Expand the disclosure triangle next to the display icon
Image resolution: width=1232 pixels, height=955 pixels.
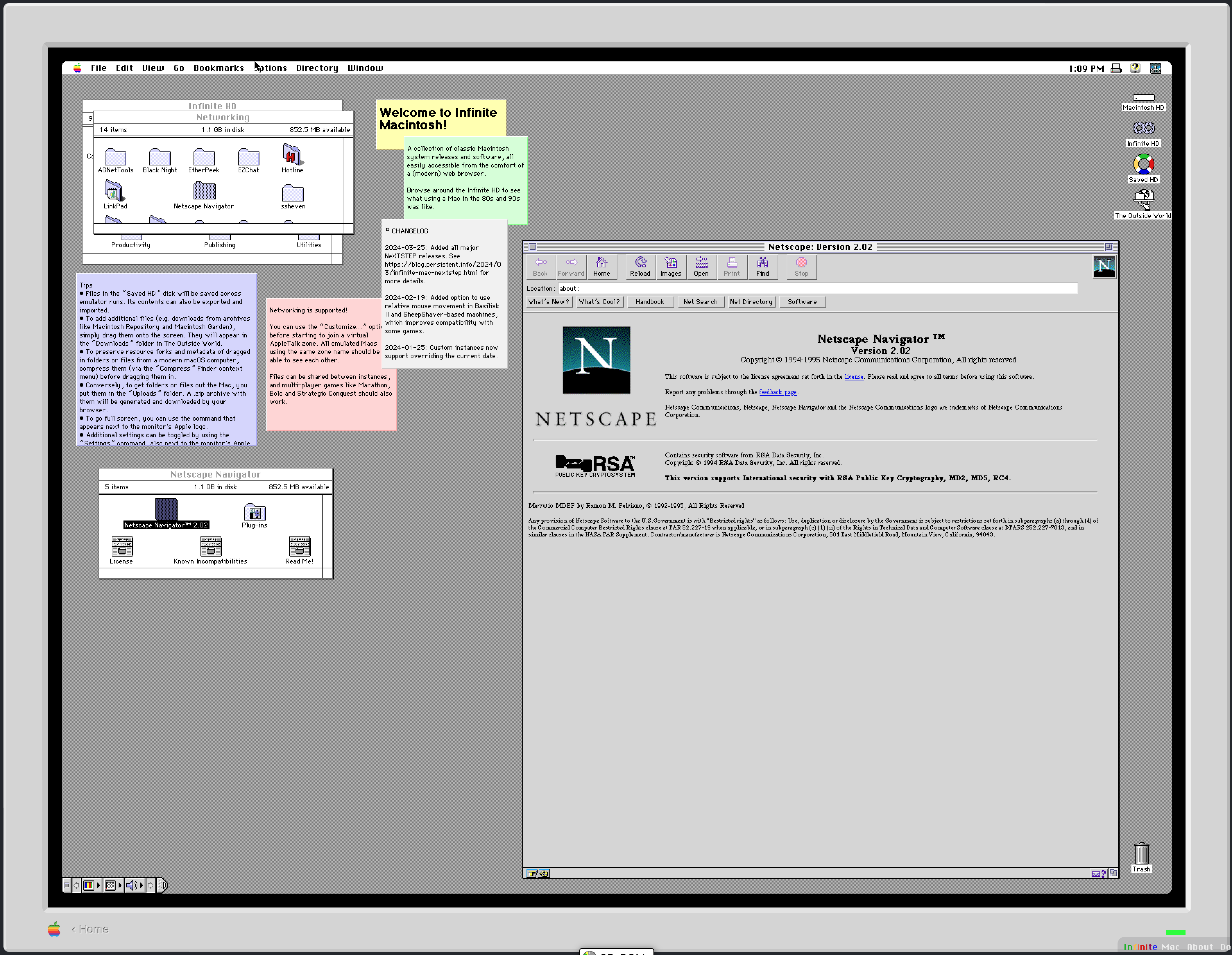(99, 885)
